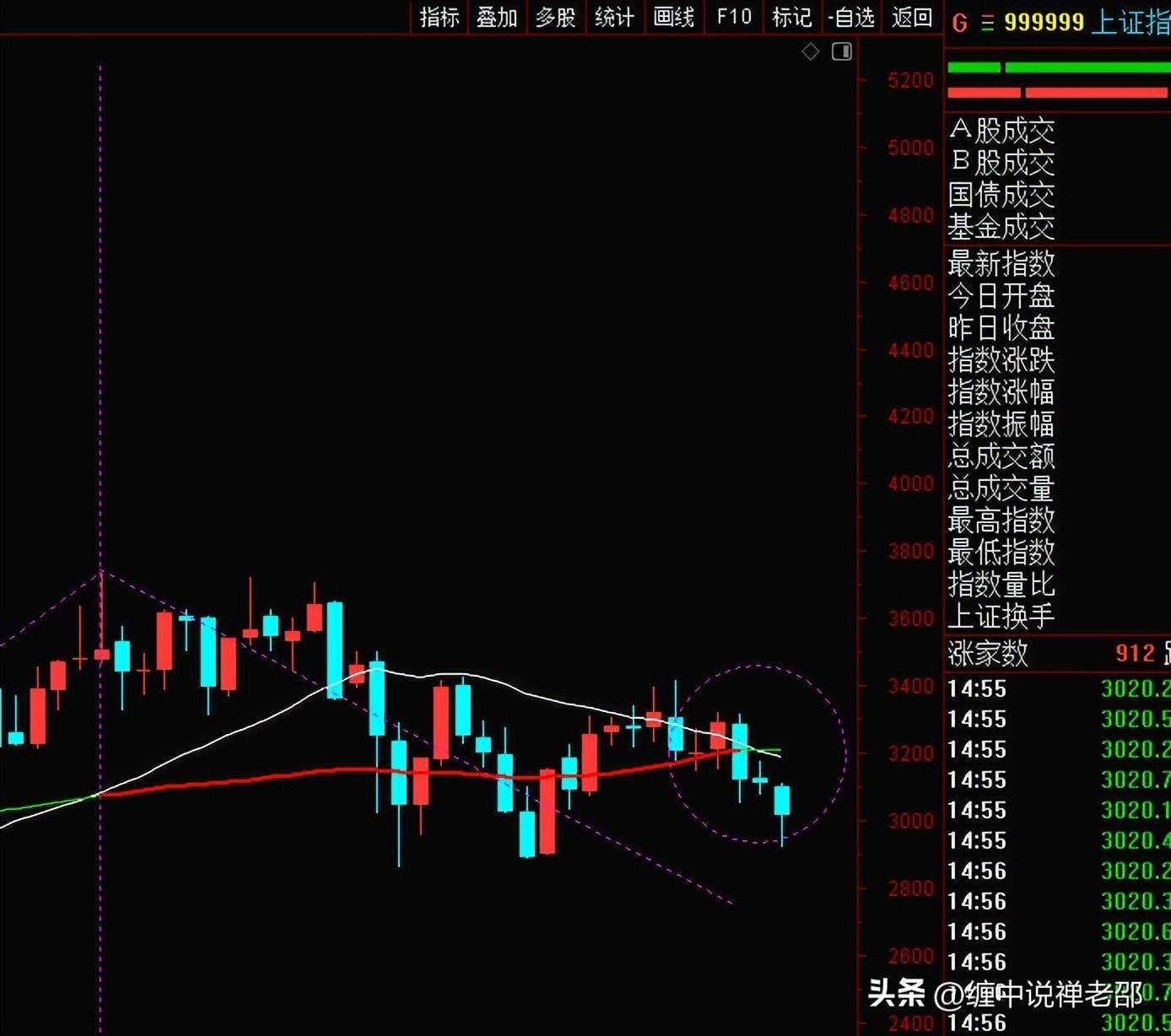Click the vertical magenta dashed marker line
The height and width of the screenshot is (1036, 1171).
point(100,548)
